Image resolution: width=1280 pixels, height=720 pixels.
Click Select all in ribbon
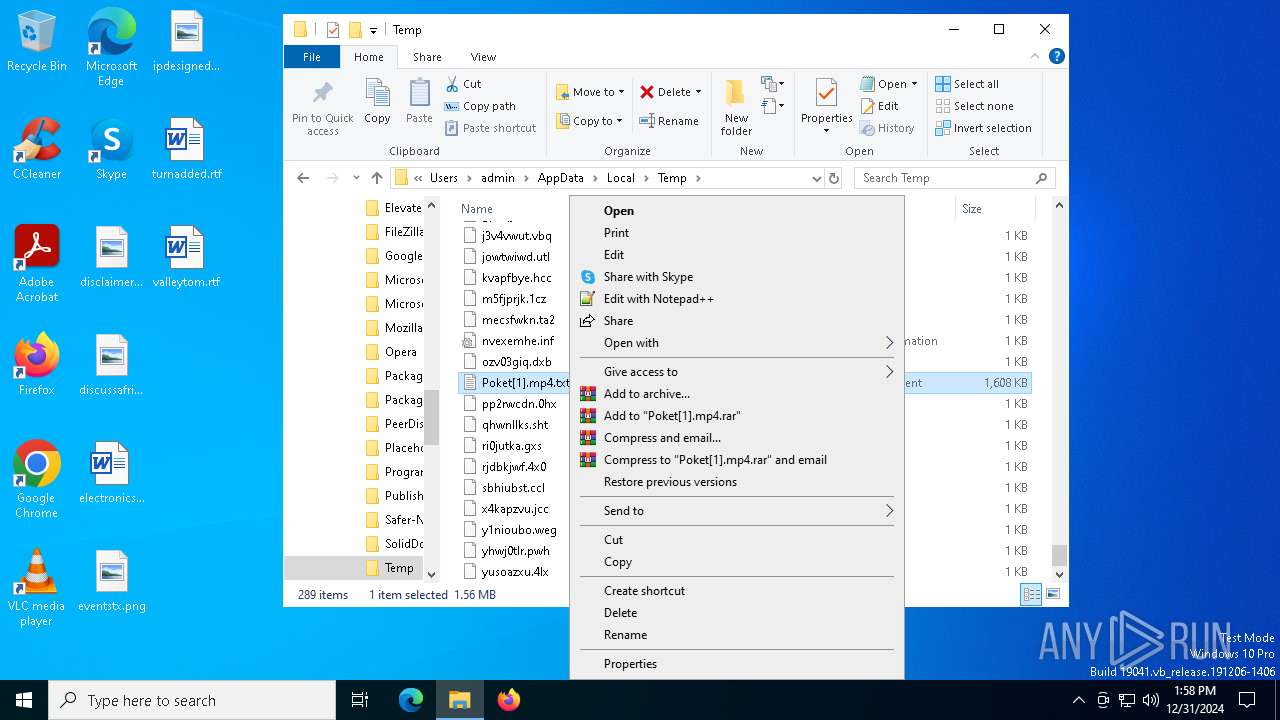(967, 84)
